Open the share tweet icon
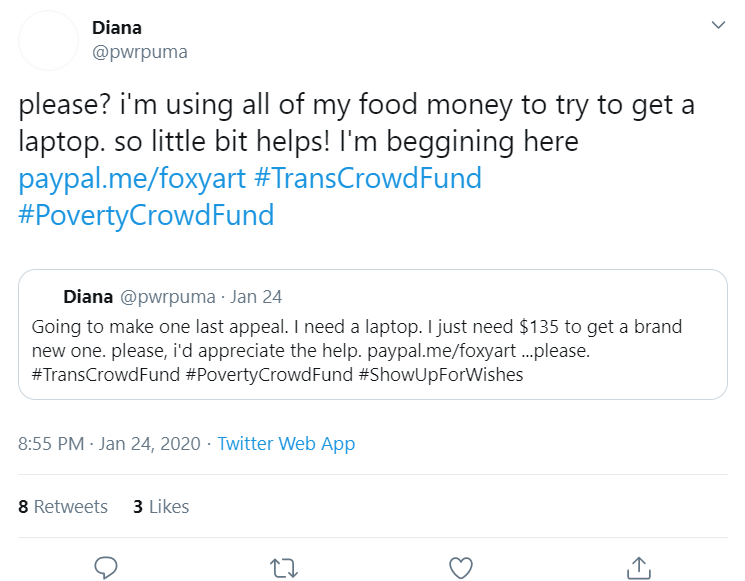Screen dimensions: 745x581 (x=639, y=568)
